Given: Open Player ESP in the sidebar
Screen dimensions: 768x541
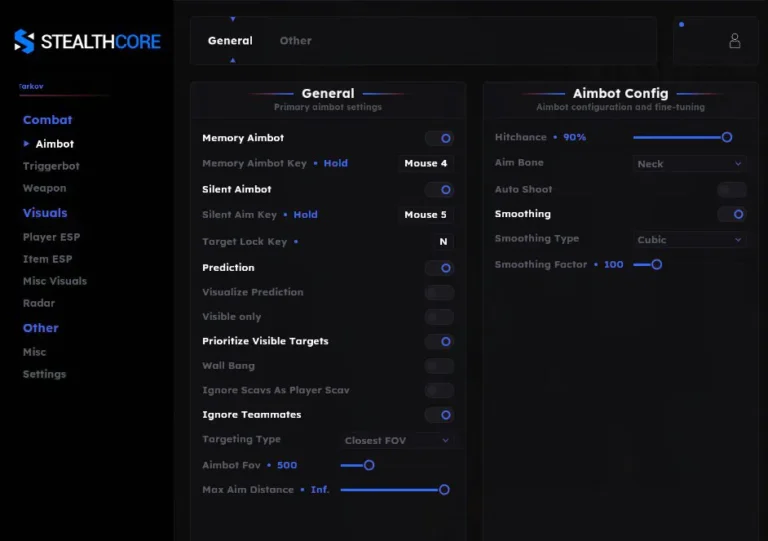Looking at the screenshot, I should pyautogui.click(x=51, y=237).
